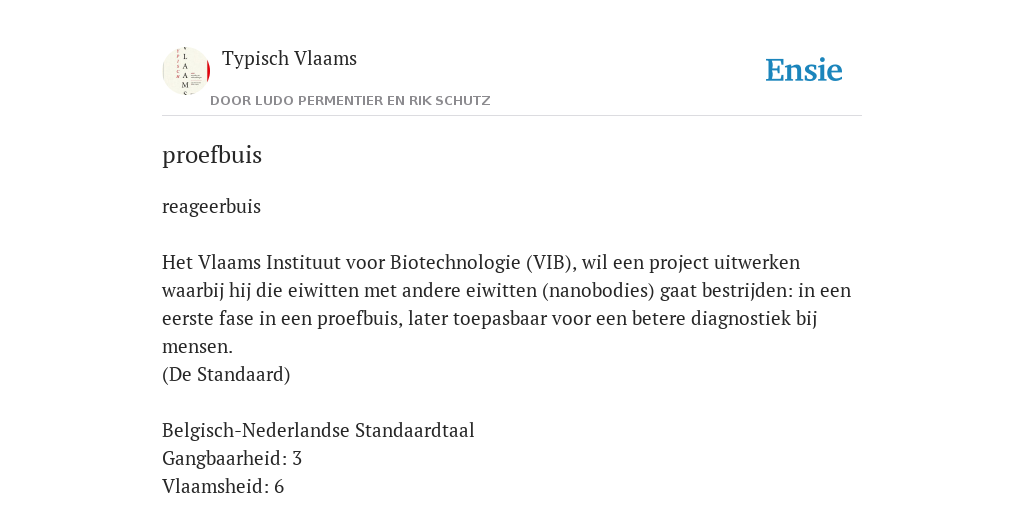The height and width of the screenshot is (512, 1024).
Task: Click the synonym 'reageerbuis'
Action: point(212,206)
